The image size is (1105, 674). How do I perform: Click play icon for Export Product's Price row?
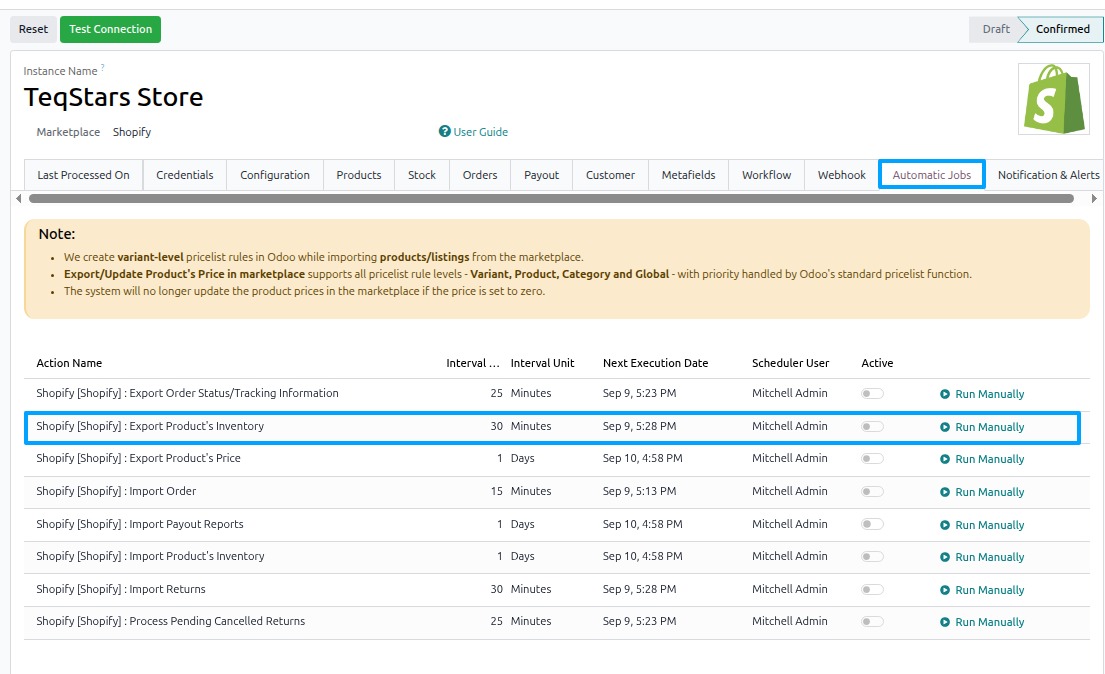tap(945, 459)
